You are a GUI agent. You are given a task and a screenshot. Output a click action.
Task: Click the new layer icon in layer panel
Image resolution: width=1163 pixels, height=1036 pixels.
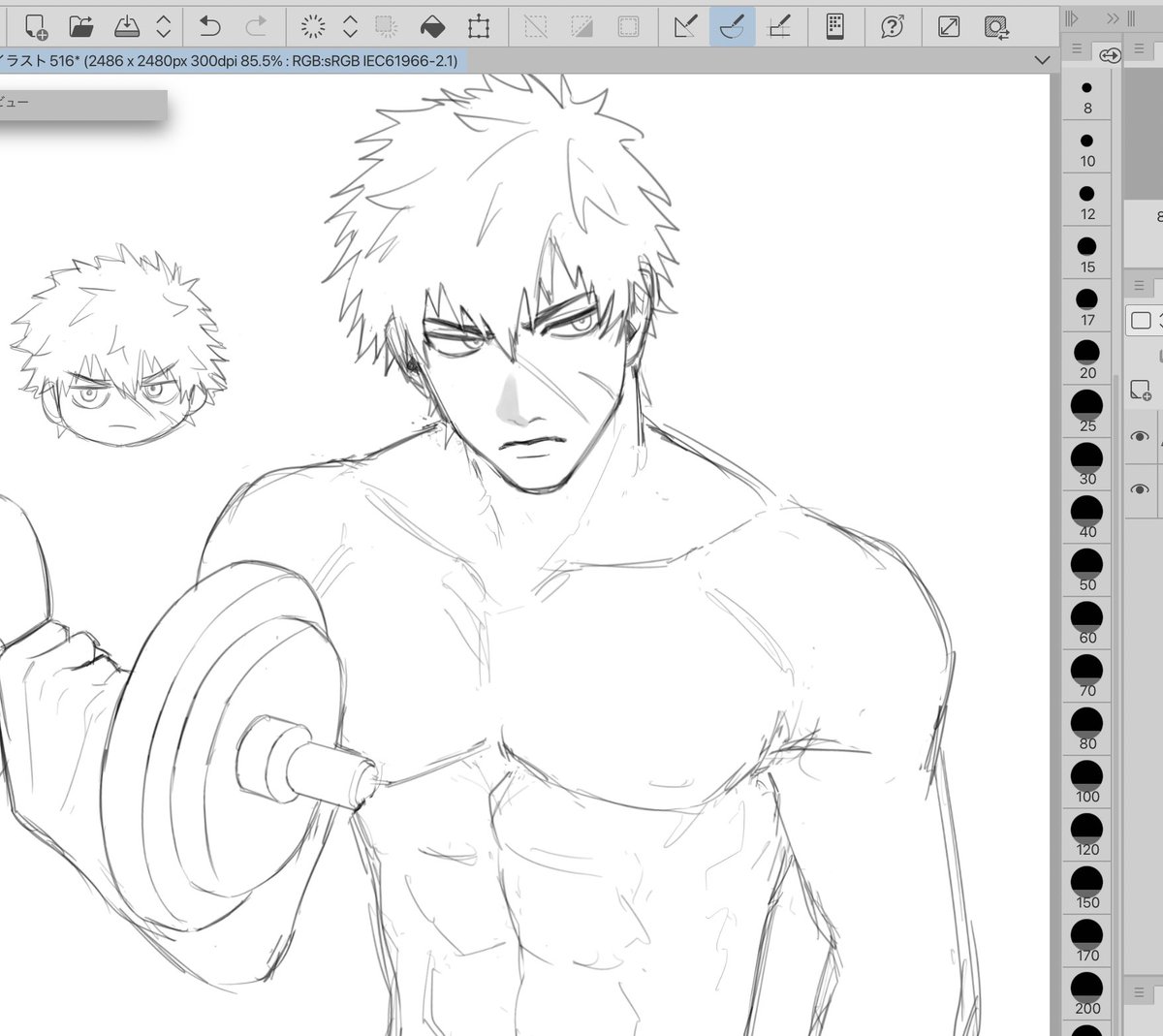[x=1140, y=391]
